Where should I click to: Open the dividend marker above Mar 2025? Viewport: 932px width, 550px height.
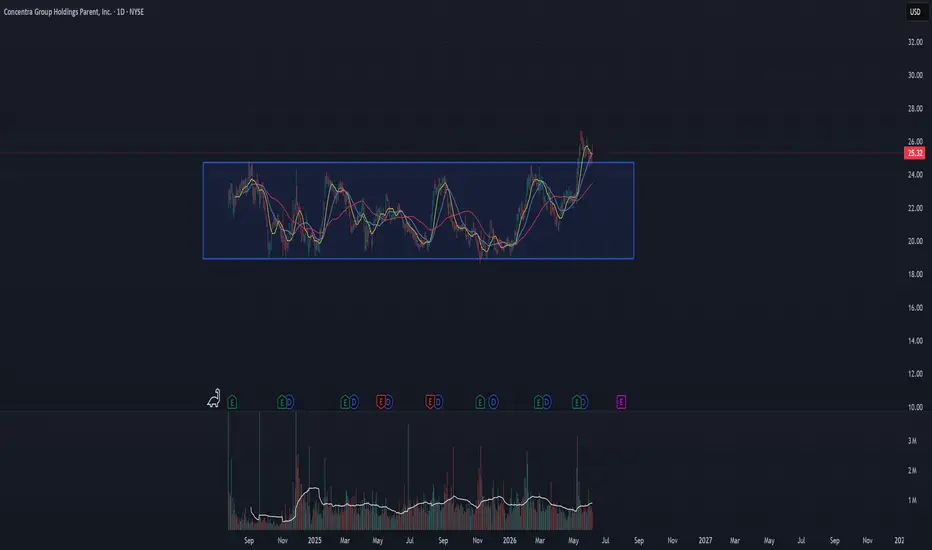[x=354, y=403]
